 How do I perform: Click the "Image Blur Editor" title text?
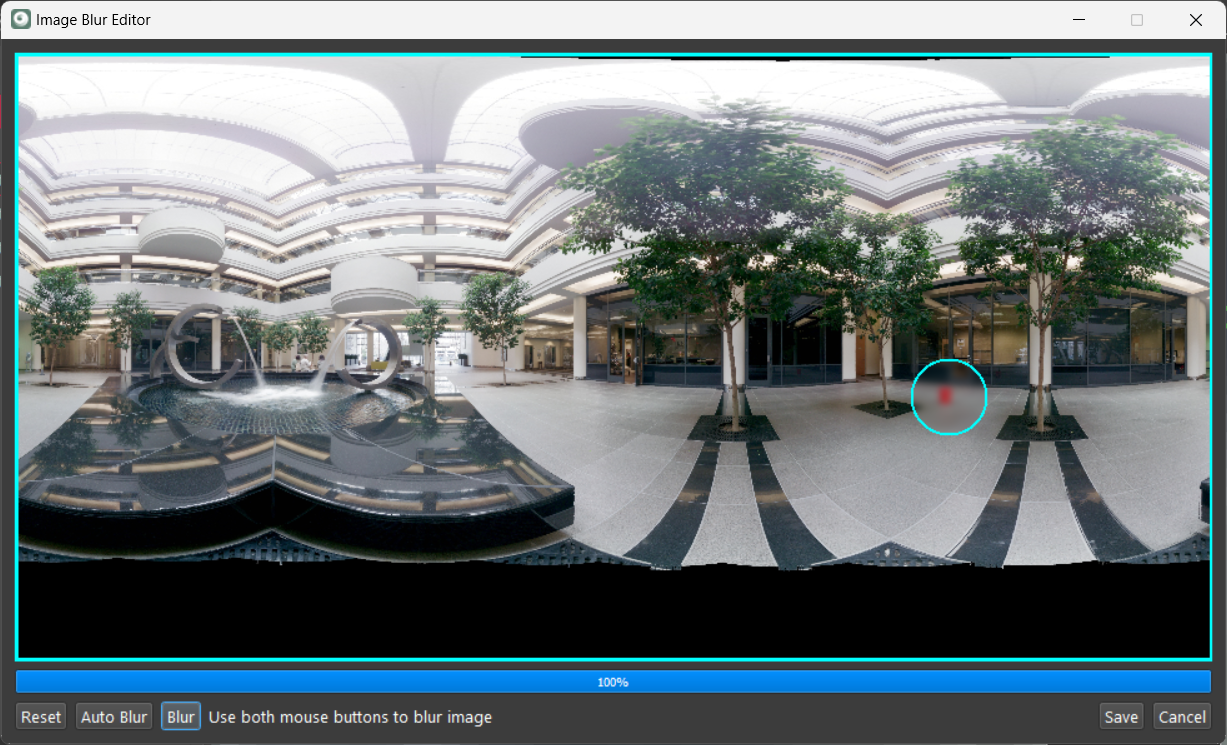pos(93,20)
